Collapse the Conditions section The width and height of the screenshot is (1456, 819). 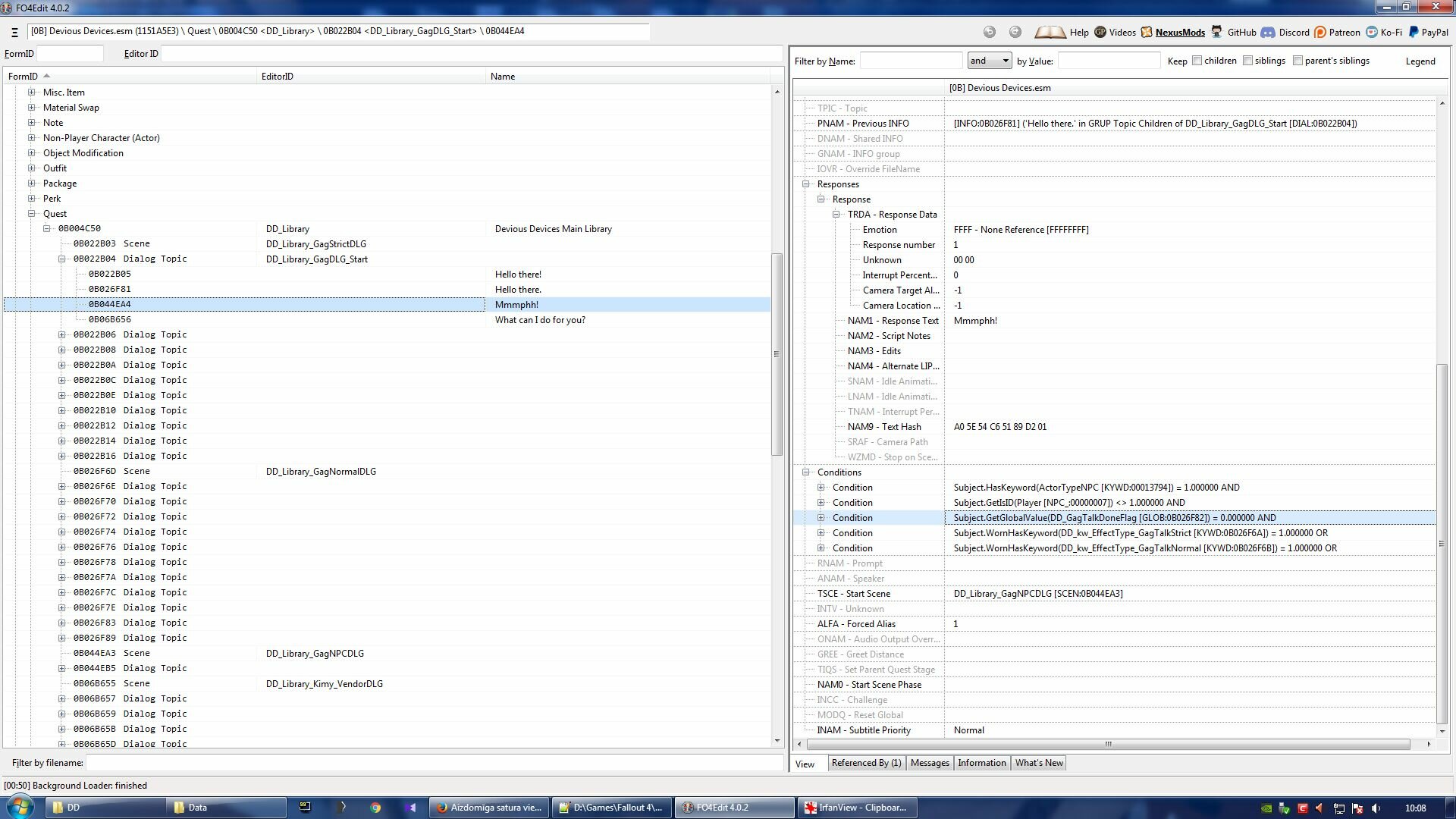(x=806, y=472)
